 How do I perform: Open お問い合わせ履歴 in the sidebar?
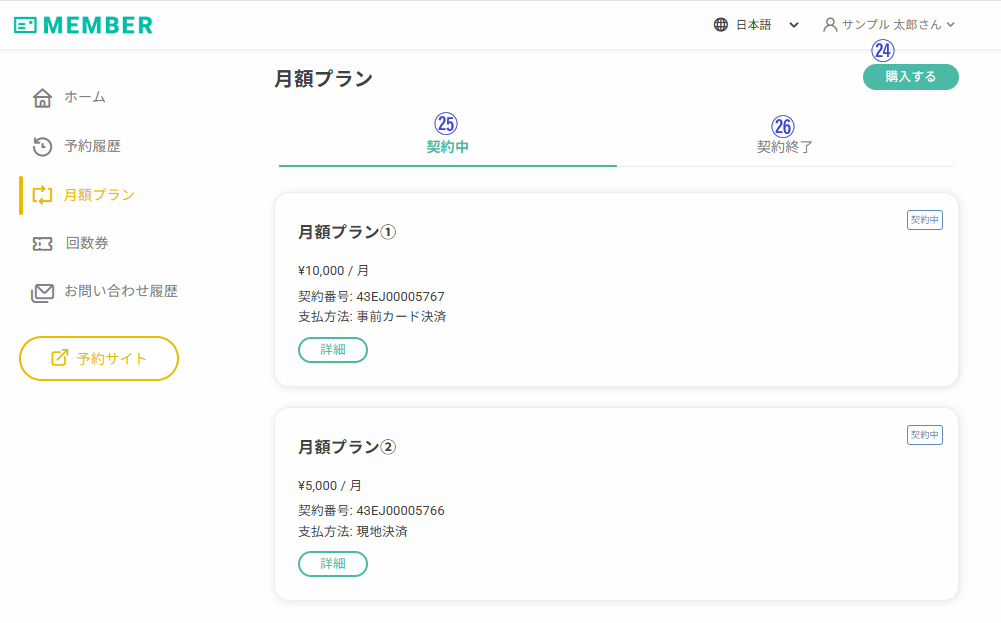105,292
